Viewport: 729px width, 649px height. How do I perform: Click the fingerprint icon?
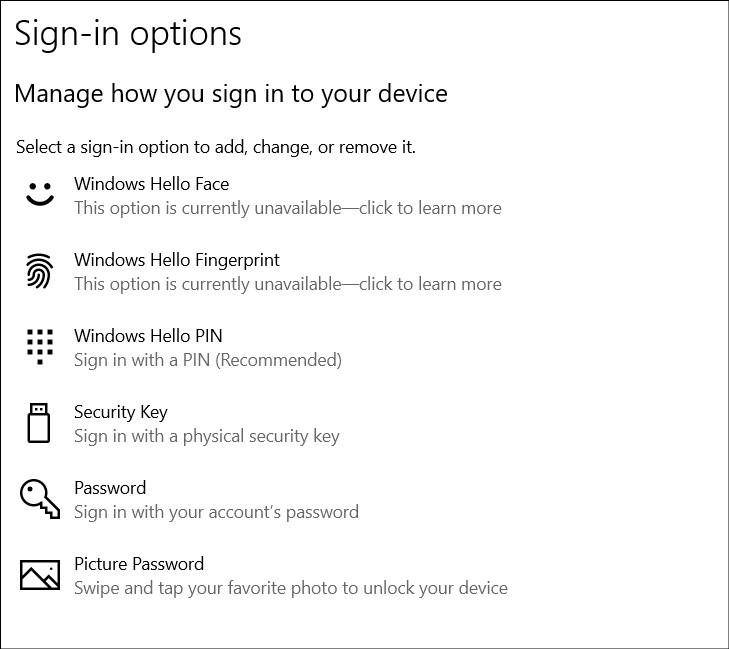coord(40,271)
